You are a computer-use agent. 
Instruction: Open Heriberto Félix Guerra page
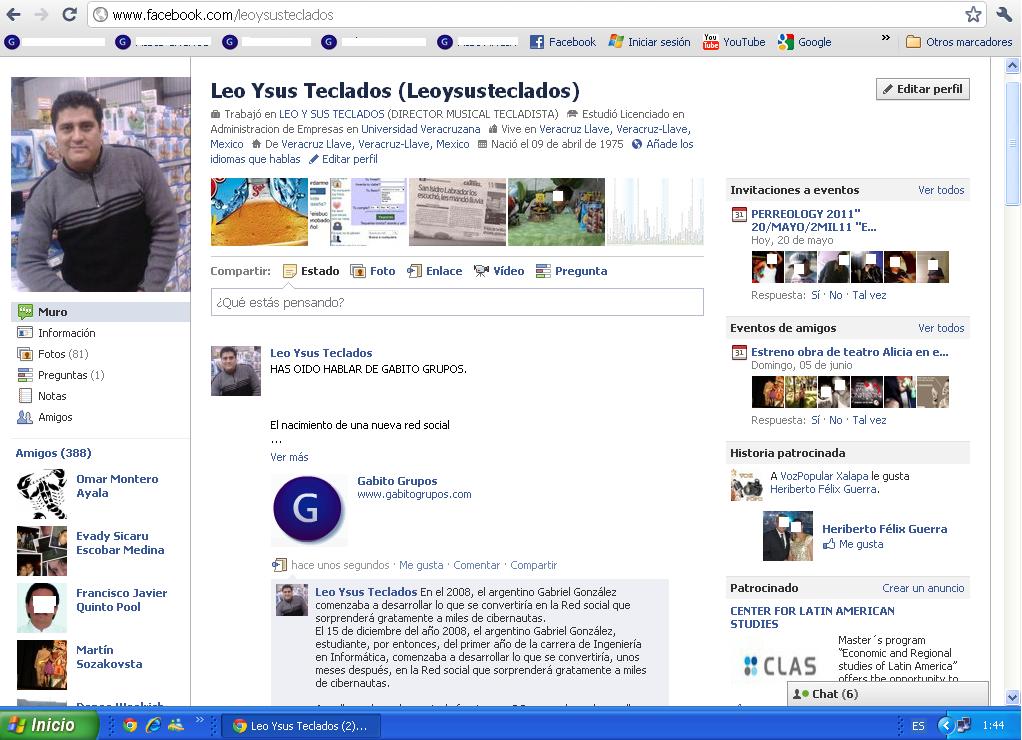pos(884,529)
